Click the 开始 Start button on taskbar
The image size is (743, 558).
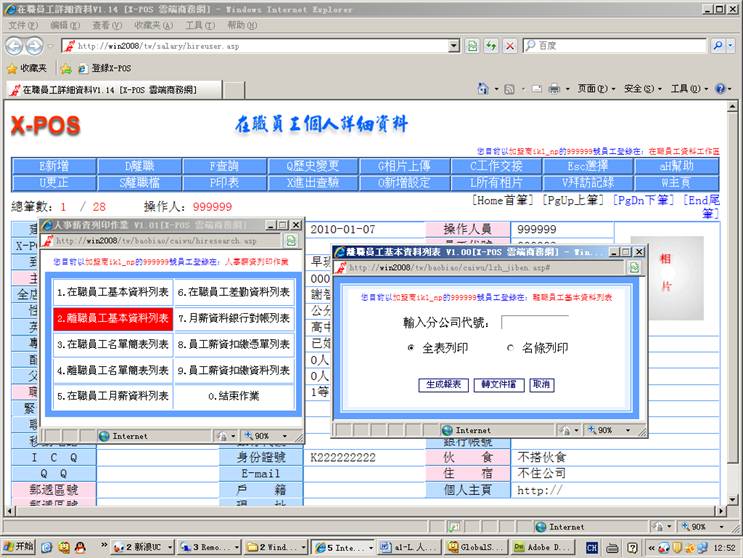tap(18, 547)
